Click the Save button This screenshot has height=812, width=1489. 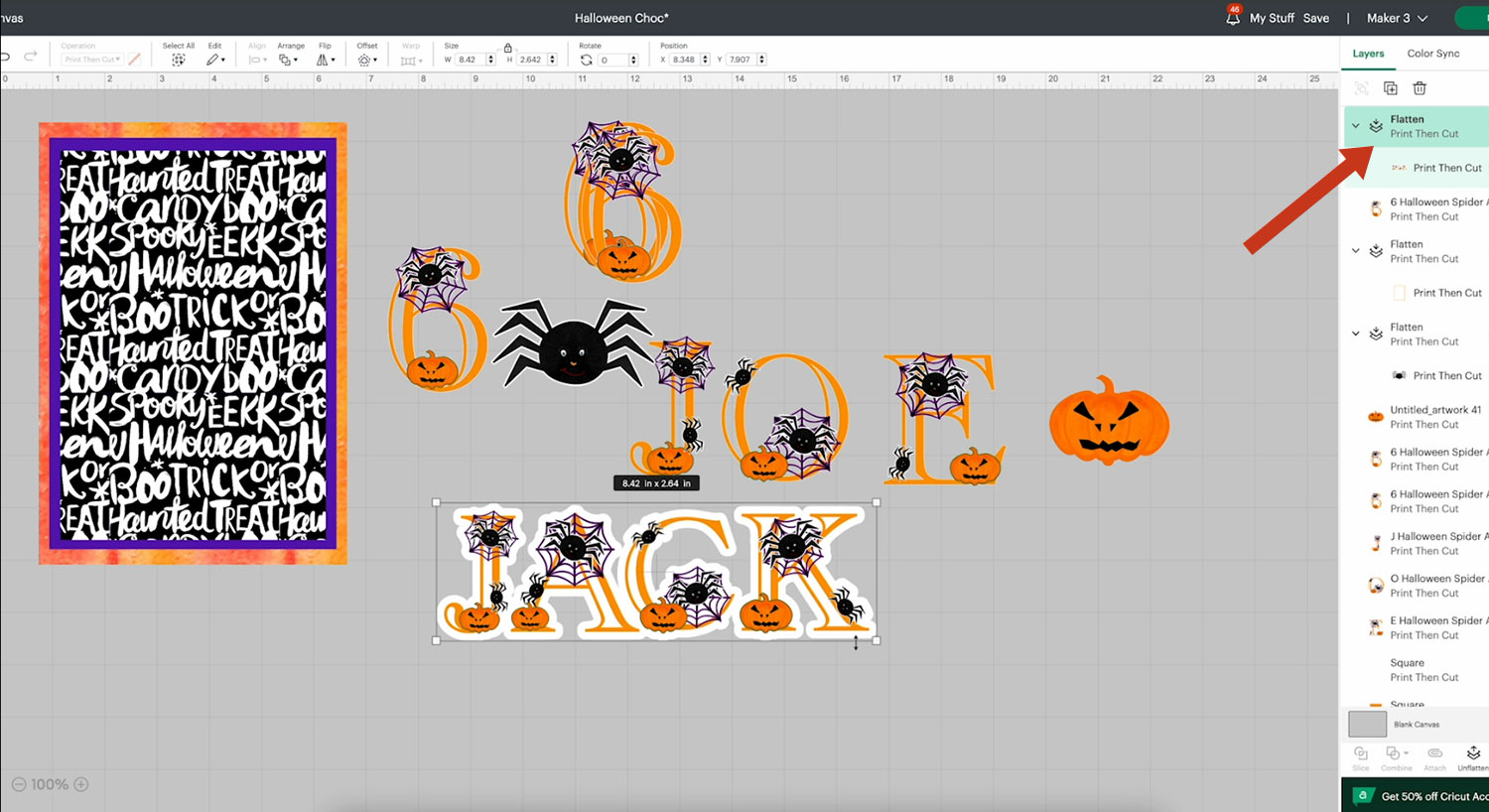pyautogui.click(x=1315, y=18)
